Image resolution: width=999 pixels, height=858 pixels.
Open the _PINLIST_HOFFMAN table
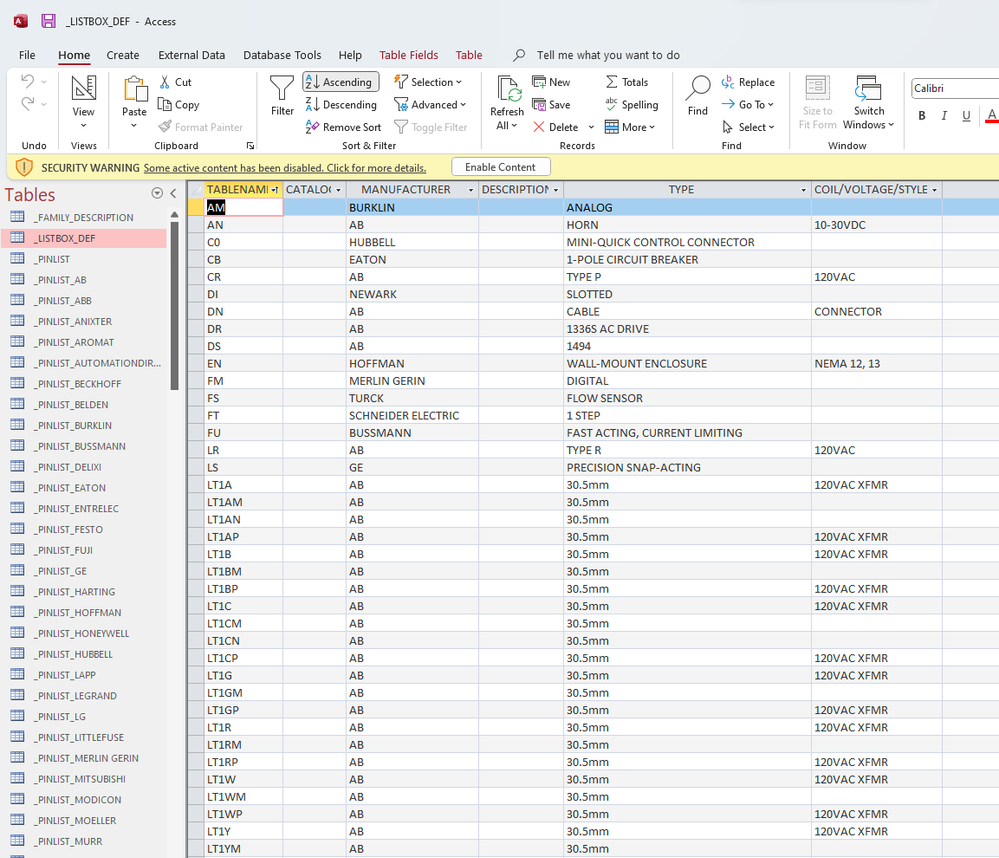(84, 612)
